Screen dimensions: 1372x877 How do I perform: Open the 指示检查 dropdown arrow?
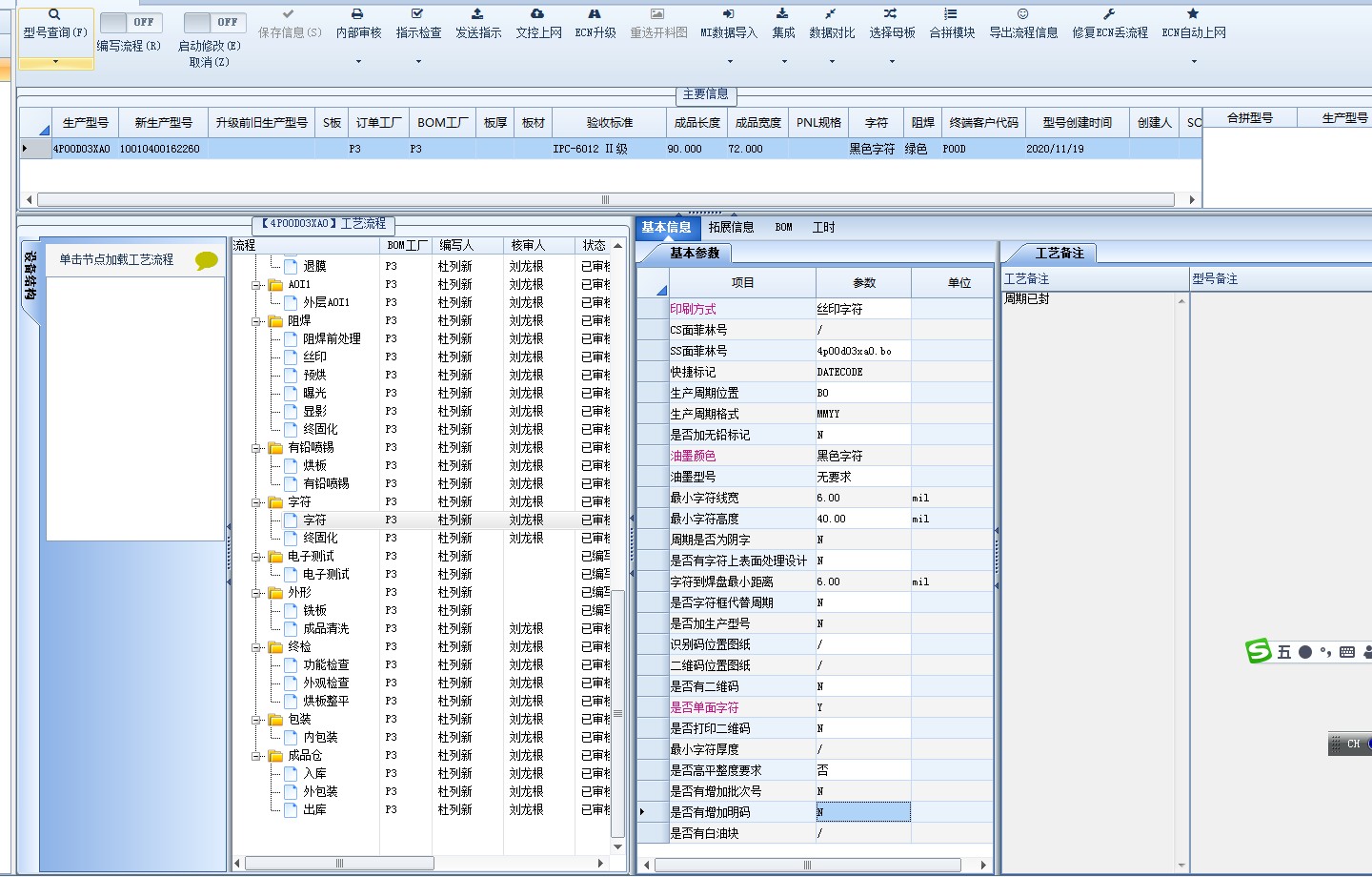coord(418,62)
